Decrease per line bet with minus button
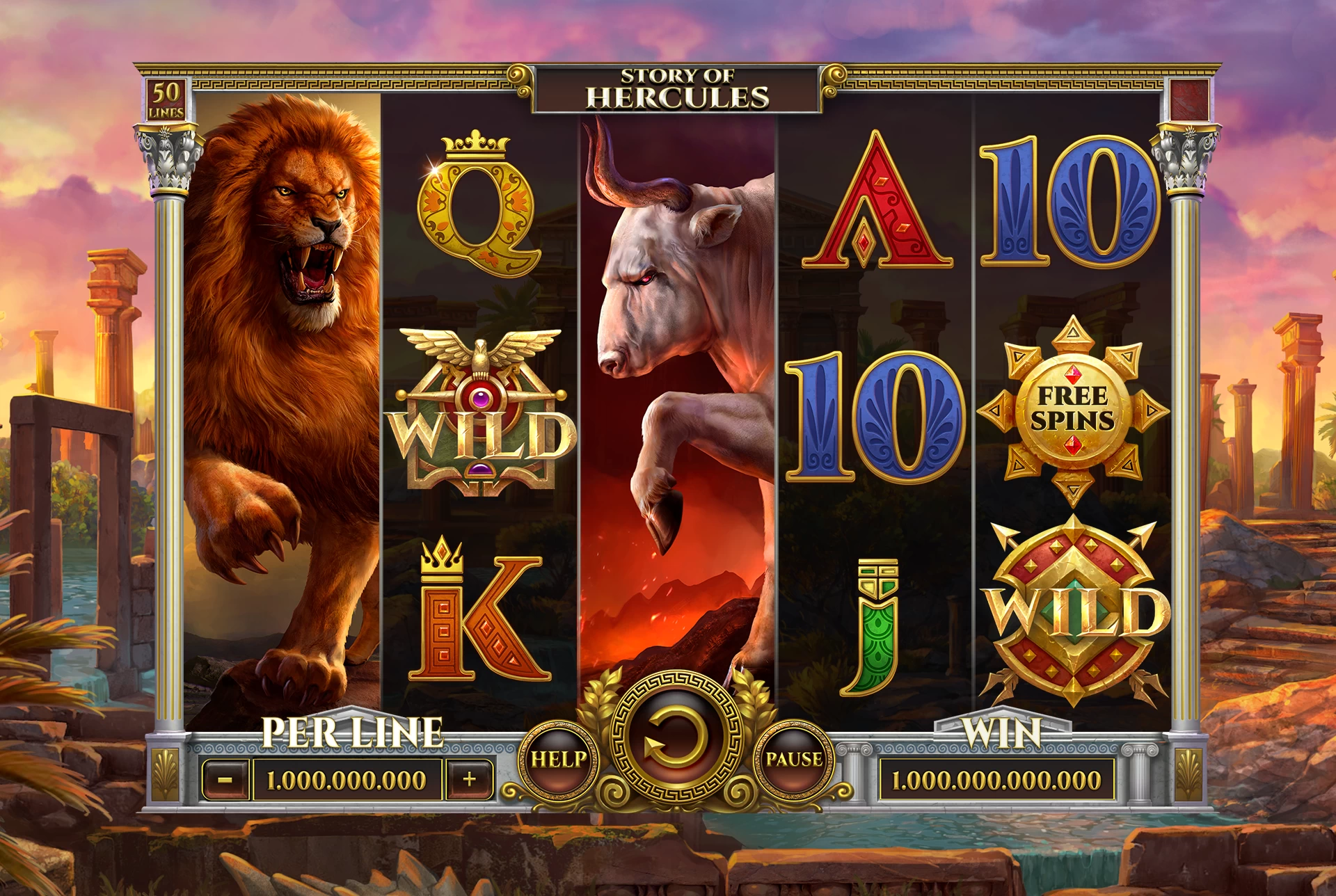Viewport: 1336px width, 896px height. coord(225,780)
